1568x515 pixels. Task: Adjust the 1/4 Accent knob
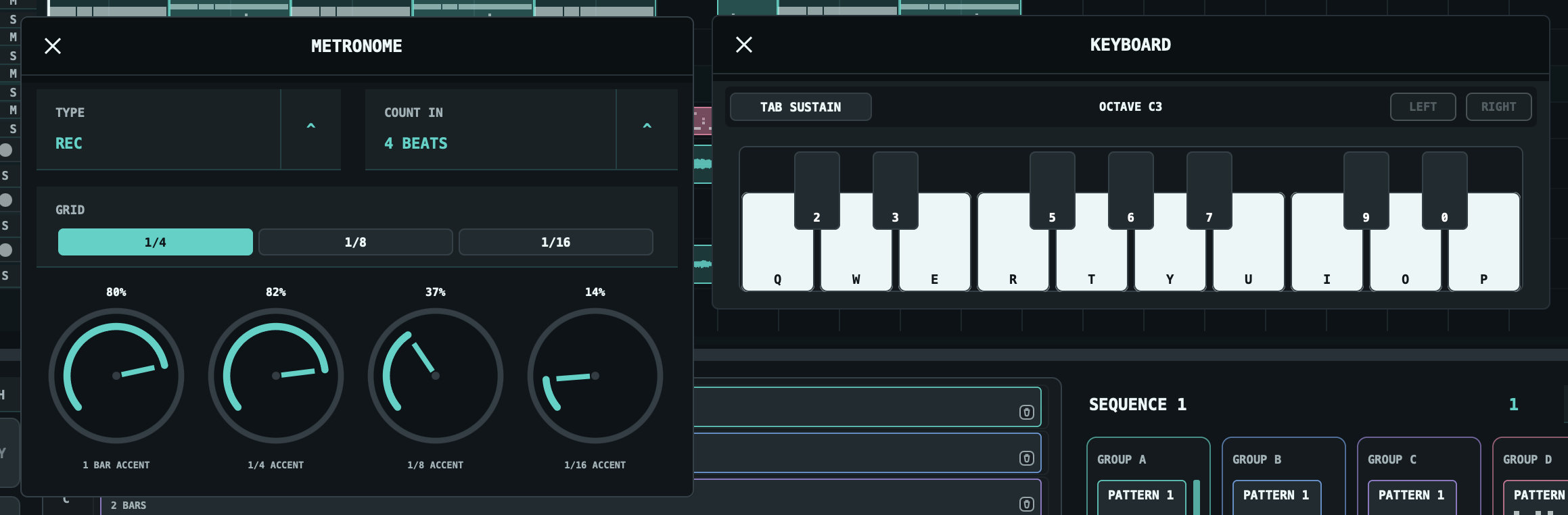276,376
